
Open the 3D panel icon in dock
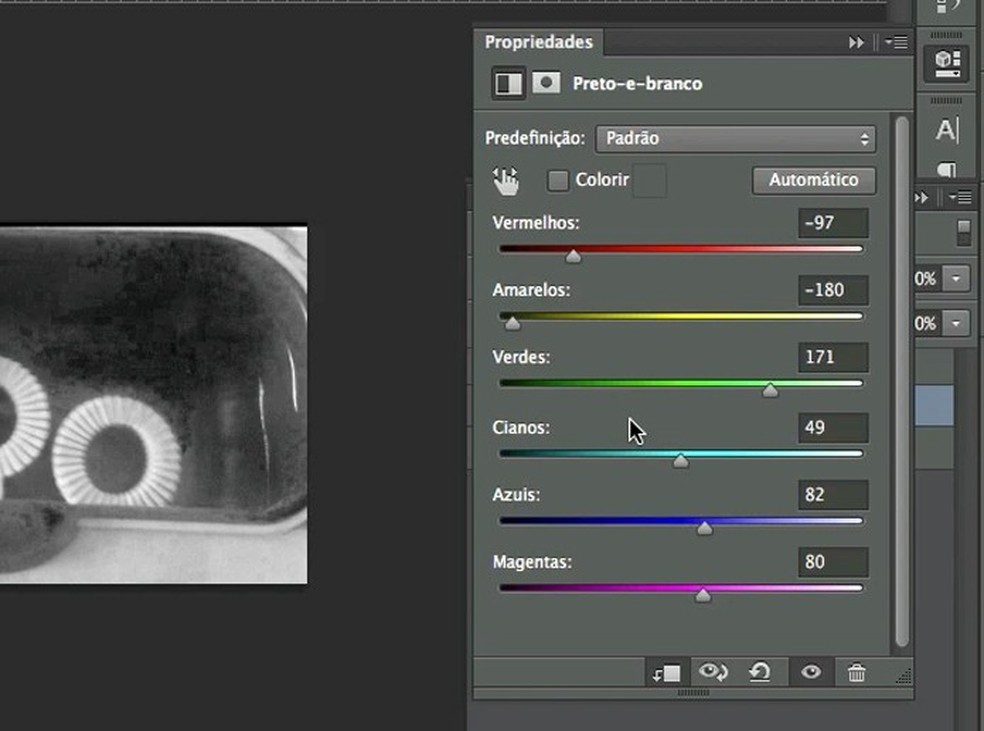click(946, 62)
